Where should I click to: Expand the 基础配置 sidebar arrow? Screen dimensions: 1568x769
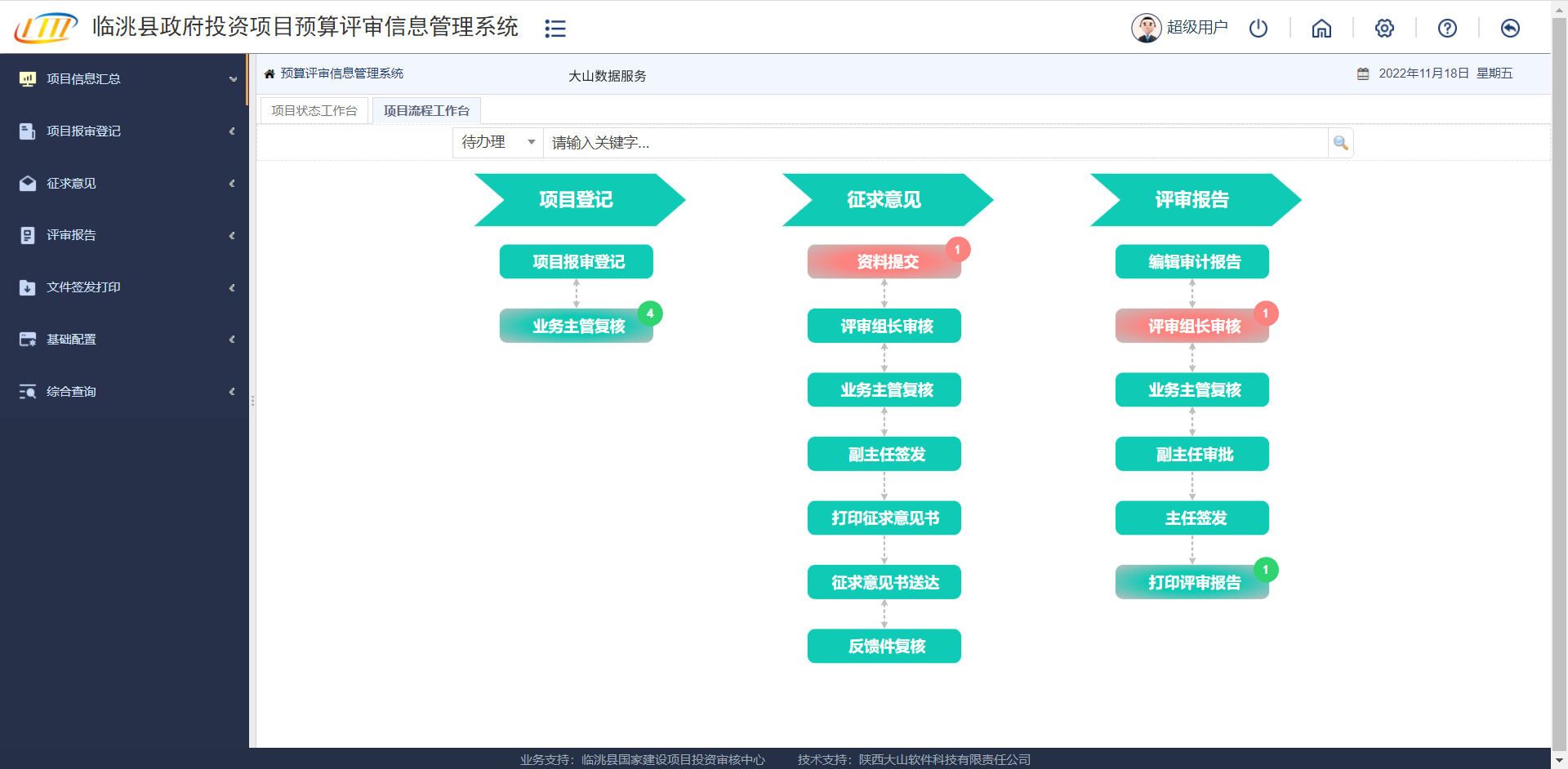click(x=232, y=340)
